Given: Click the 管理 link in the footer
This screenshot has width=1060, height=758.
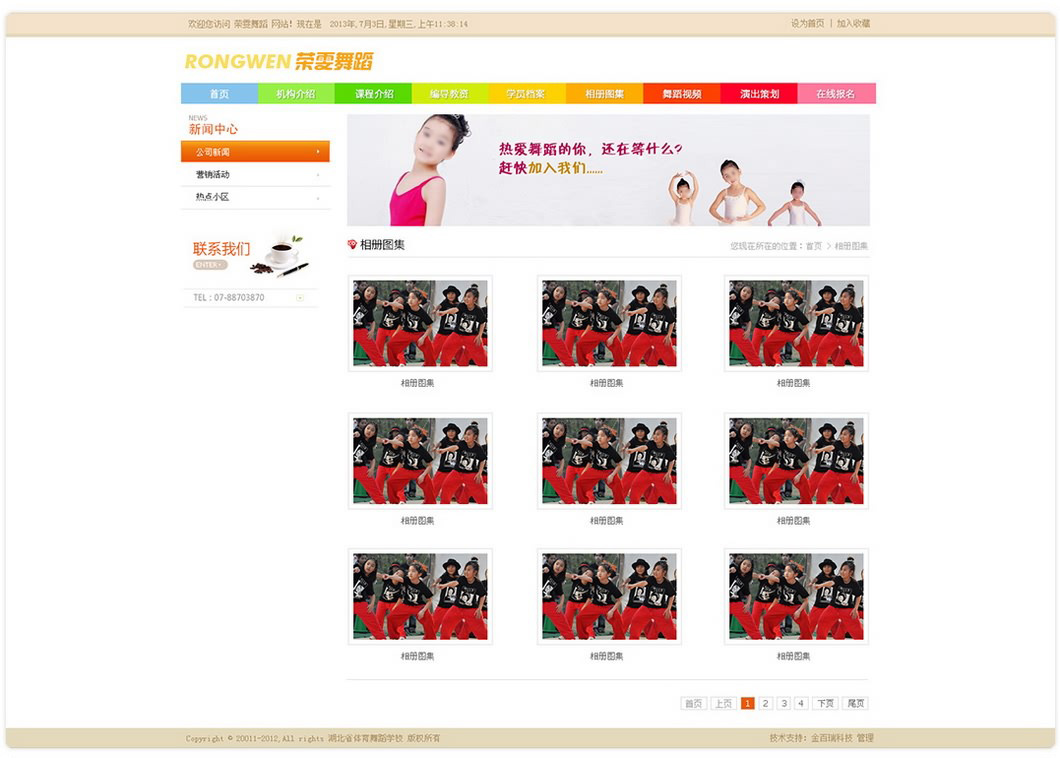Looking at the screenshot, I should click(x=865, y=738).
